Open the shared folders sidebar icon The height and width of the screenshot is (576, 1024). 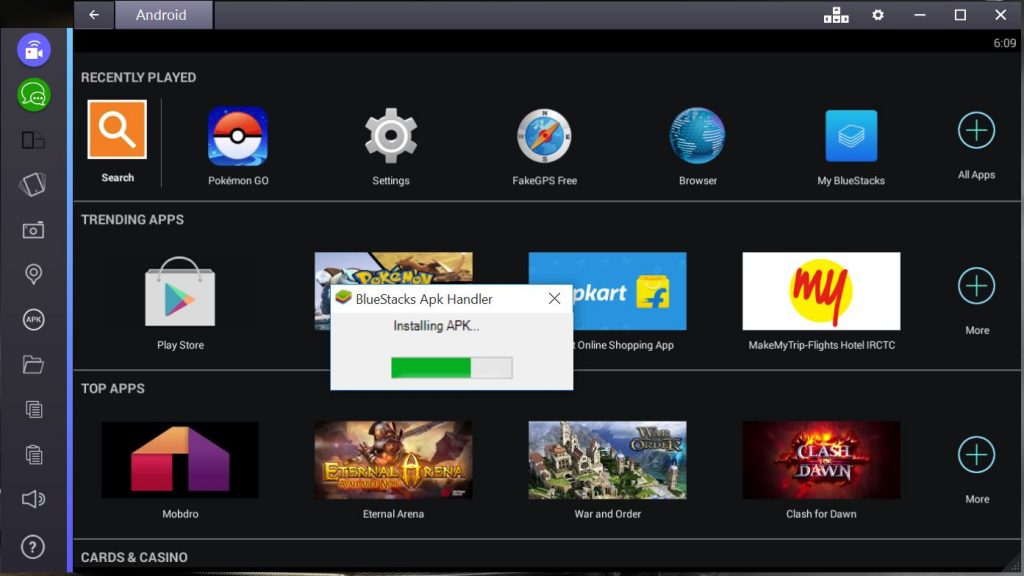tap(34, 365)
